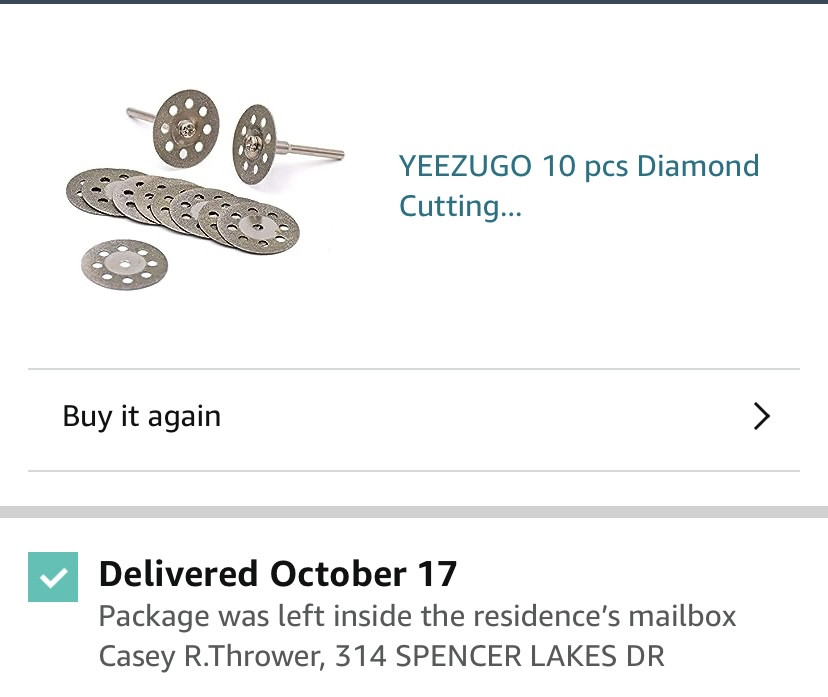
Task: Click the 314 SPENCER LAKES DR address
Action: click(499, 656)
